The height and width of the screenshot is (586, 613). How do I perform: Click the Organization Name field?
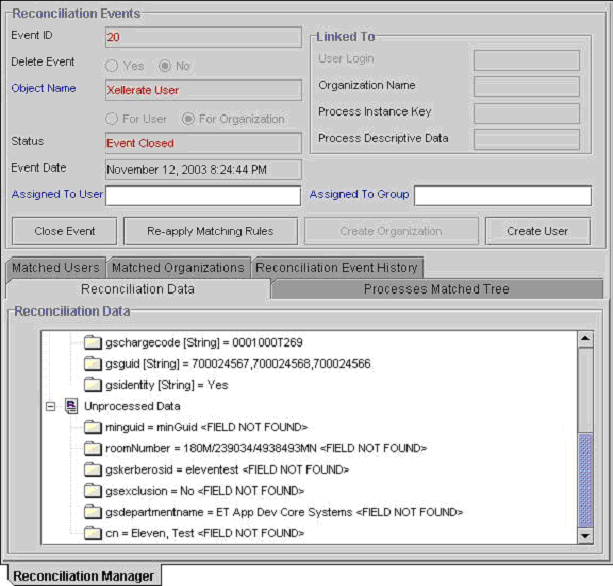527,86
